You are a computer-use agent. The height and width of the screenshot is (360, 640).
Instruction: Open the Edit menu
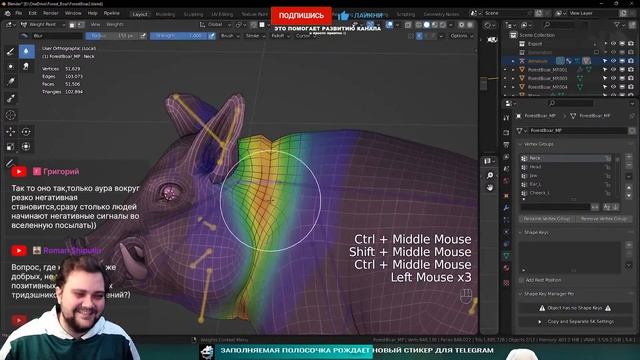pyautogui.click(x=33, y=13)
